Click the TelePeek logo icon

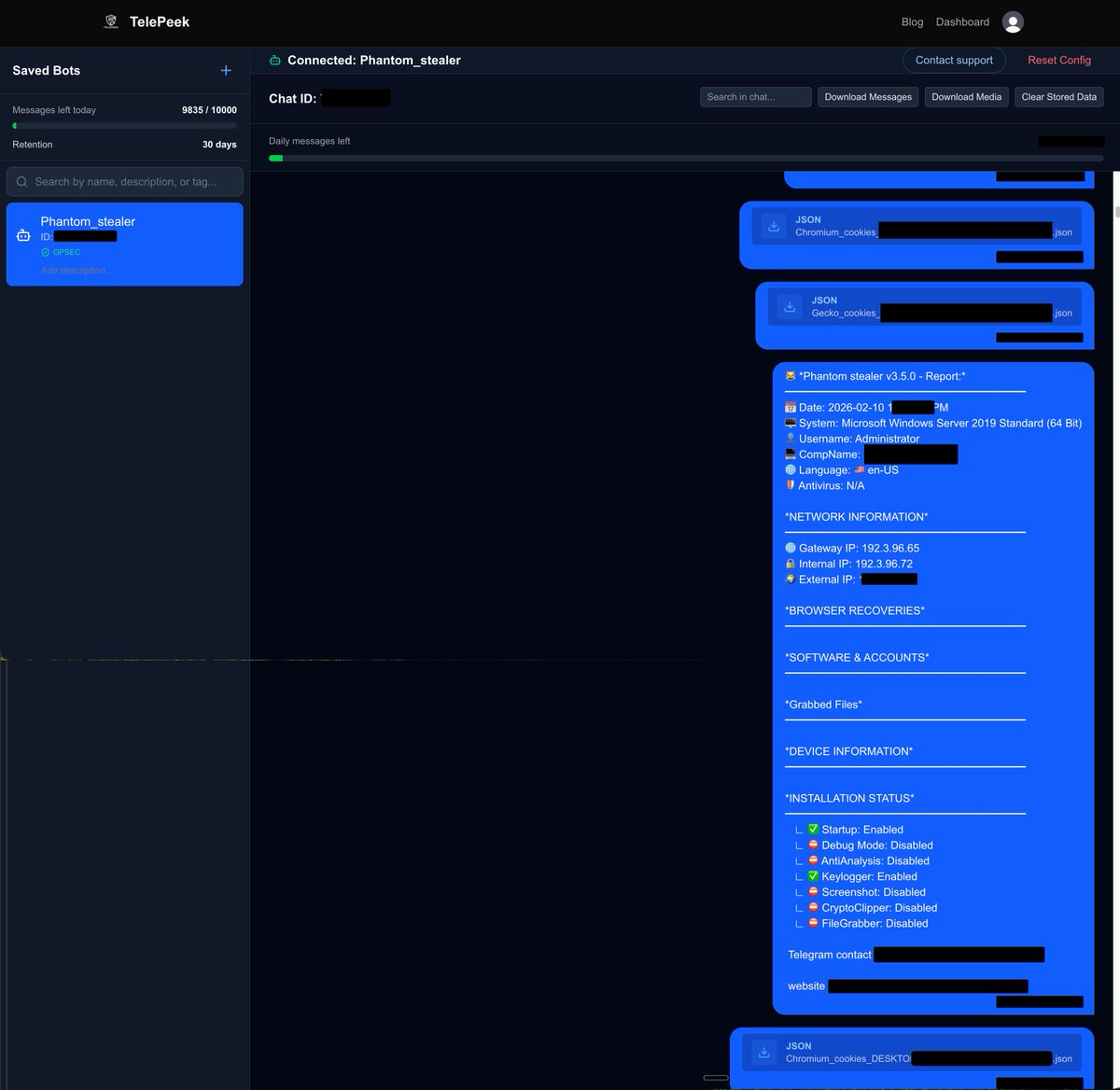point(111,21)
